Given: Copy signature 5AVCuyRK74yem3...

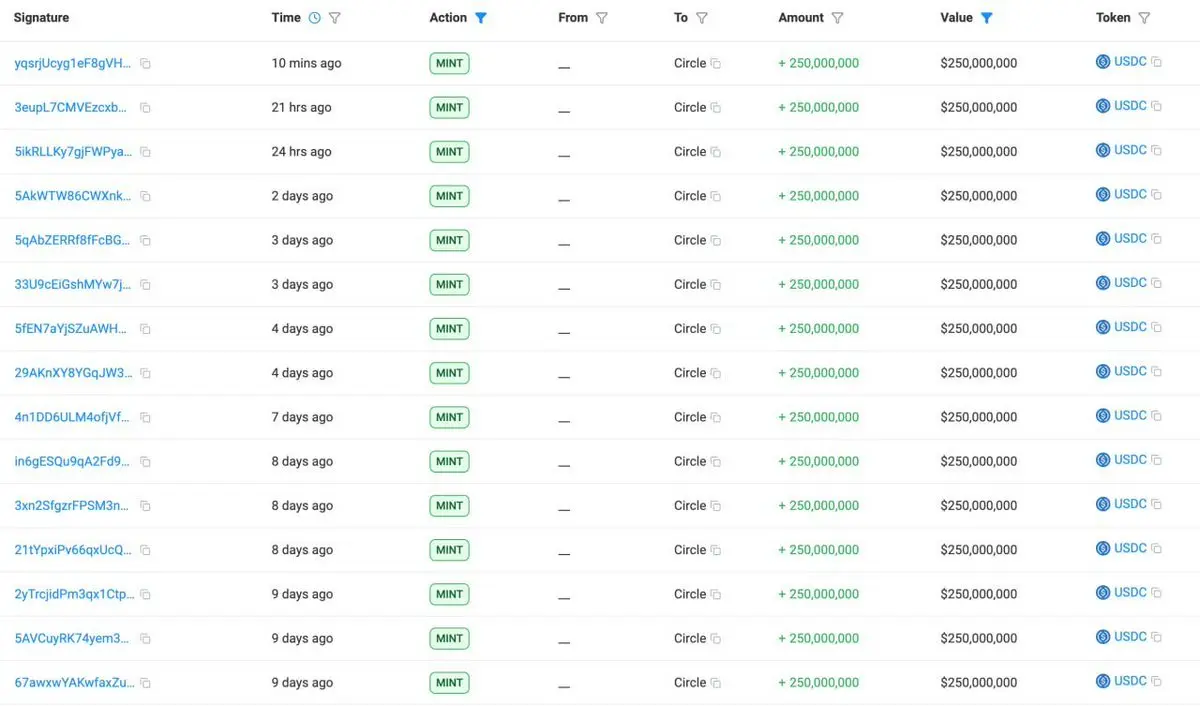Looking at the screenshot, I should coord(145,639).
